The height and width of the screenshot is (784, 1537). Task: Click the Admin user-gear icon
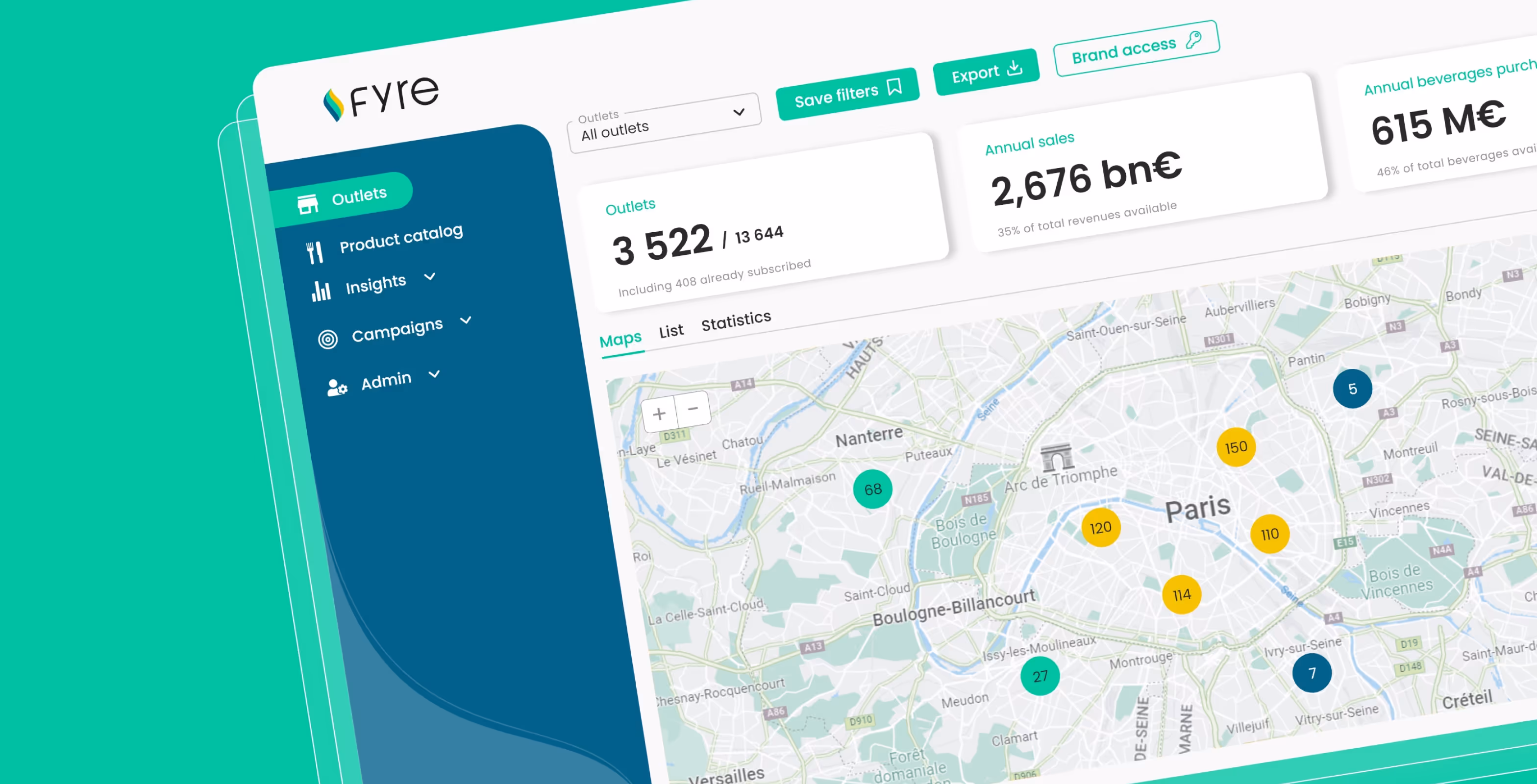point(337,388)
